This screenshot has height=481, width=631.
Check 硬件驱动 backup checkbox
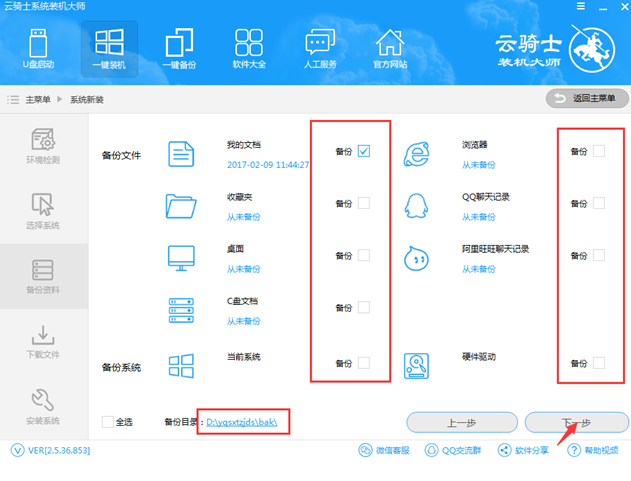click(x=599, y=363)
